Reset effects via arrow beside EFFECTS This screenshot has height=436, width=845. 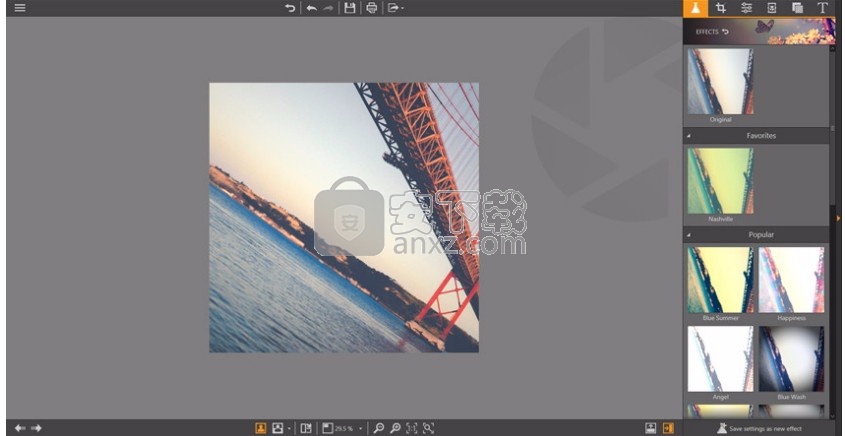[725, 32]
